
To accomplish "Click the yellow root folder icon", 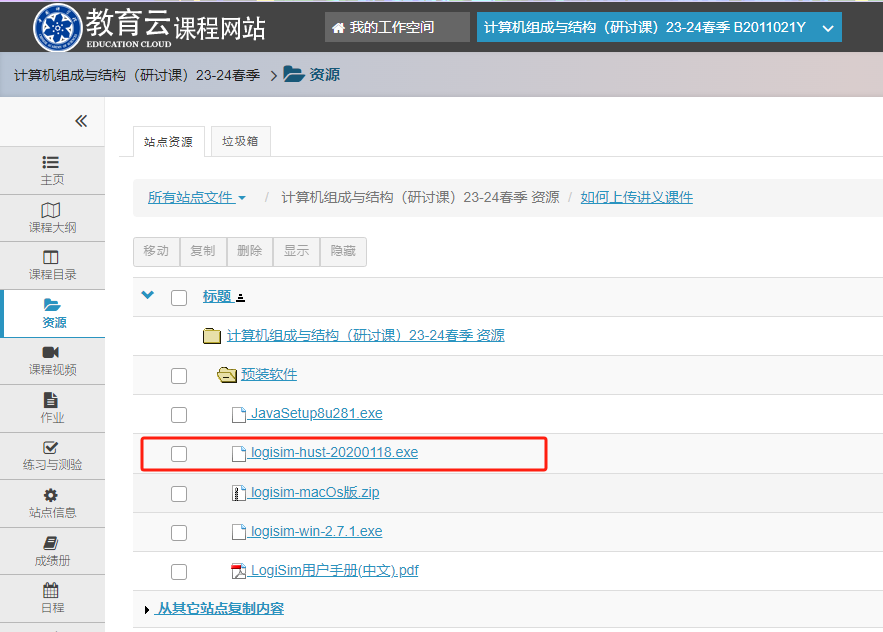I will tap(212, 336).
